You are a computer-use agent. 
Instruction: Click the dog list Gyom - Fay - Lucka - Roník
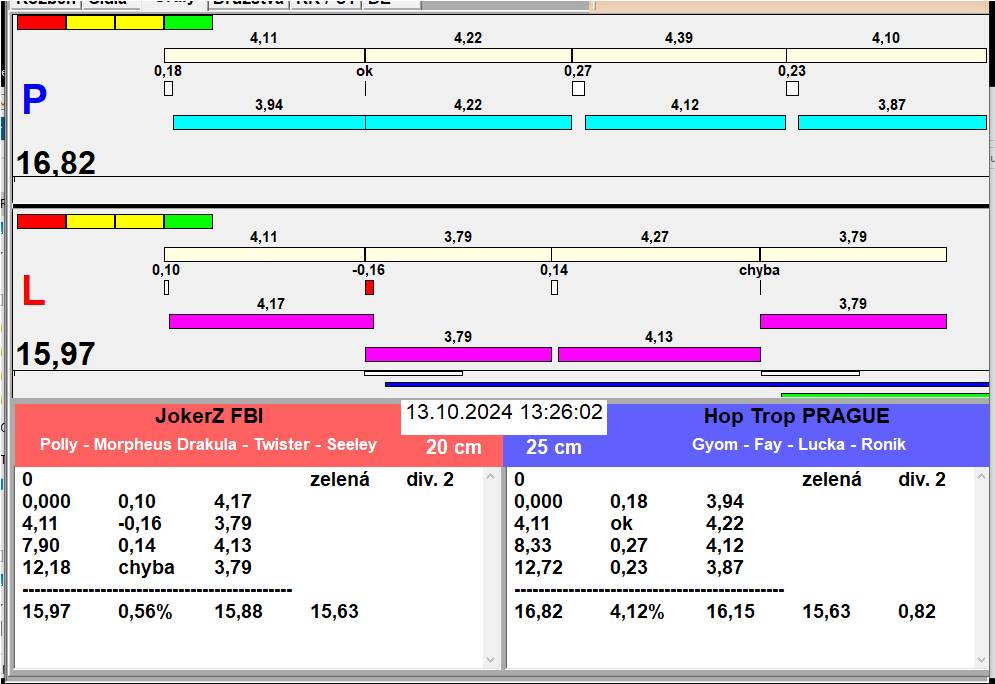798,444
